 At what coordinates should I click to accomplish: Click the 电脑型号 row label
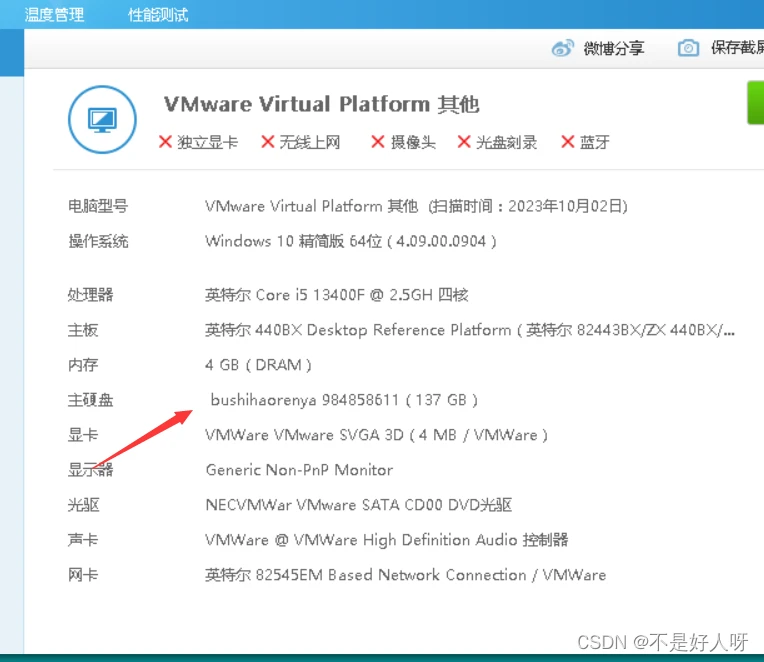98,206
